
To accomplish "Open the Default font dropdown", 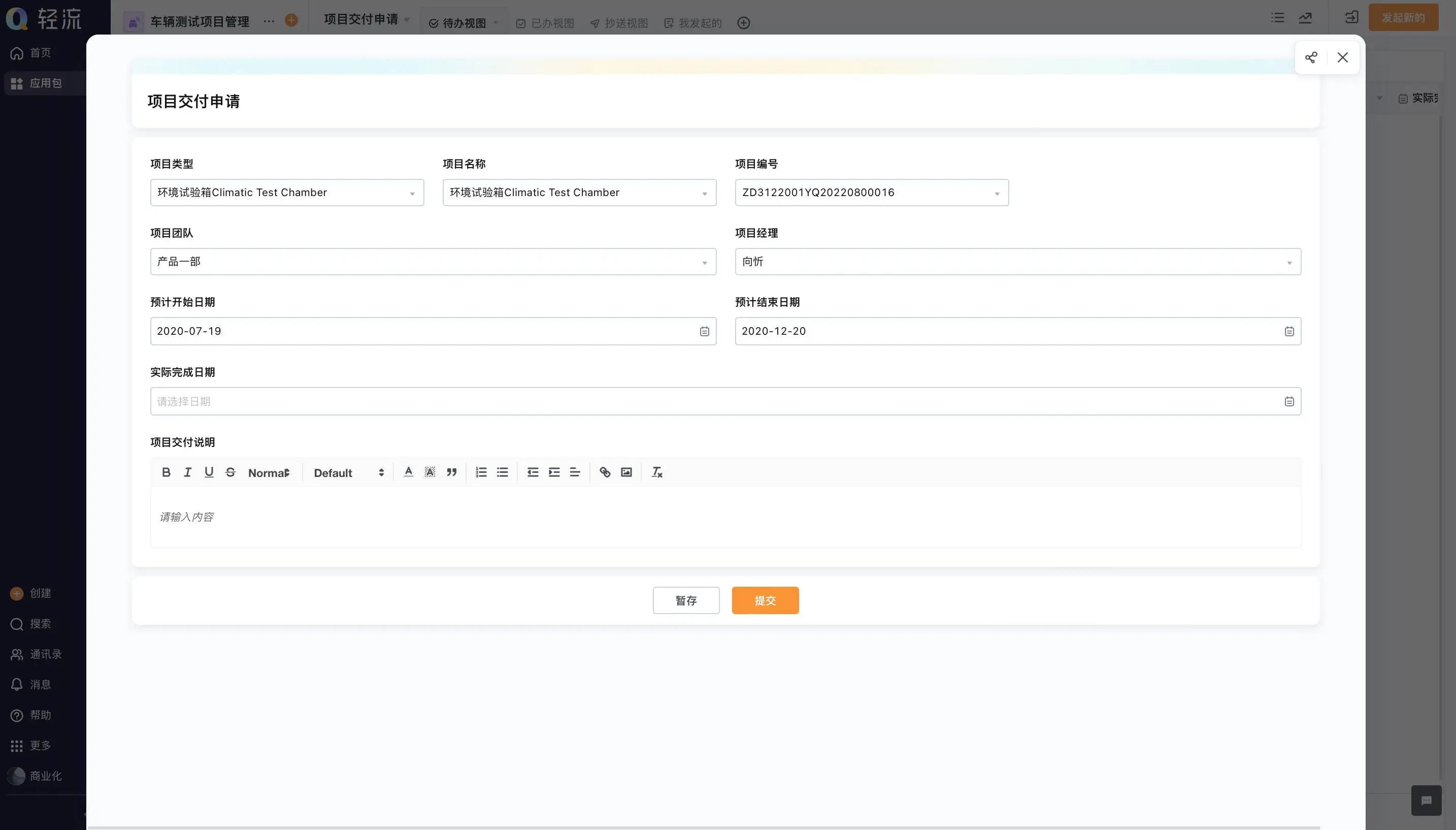I will click(x=349, y=472).
